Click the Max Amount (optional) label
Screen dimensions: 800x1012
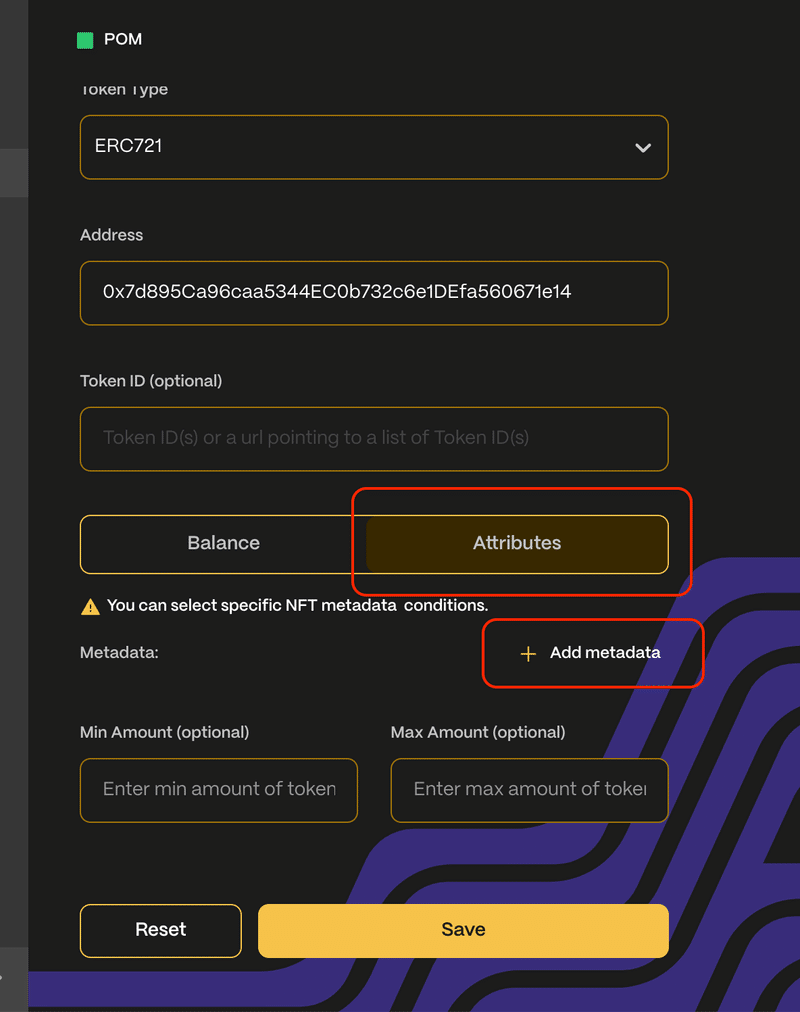coord(478,733)
